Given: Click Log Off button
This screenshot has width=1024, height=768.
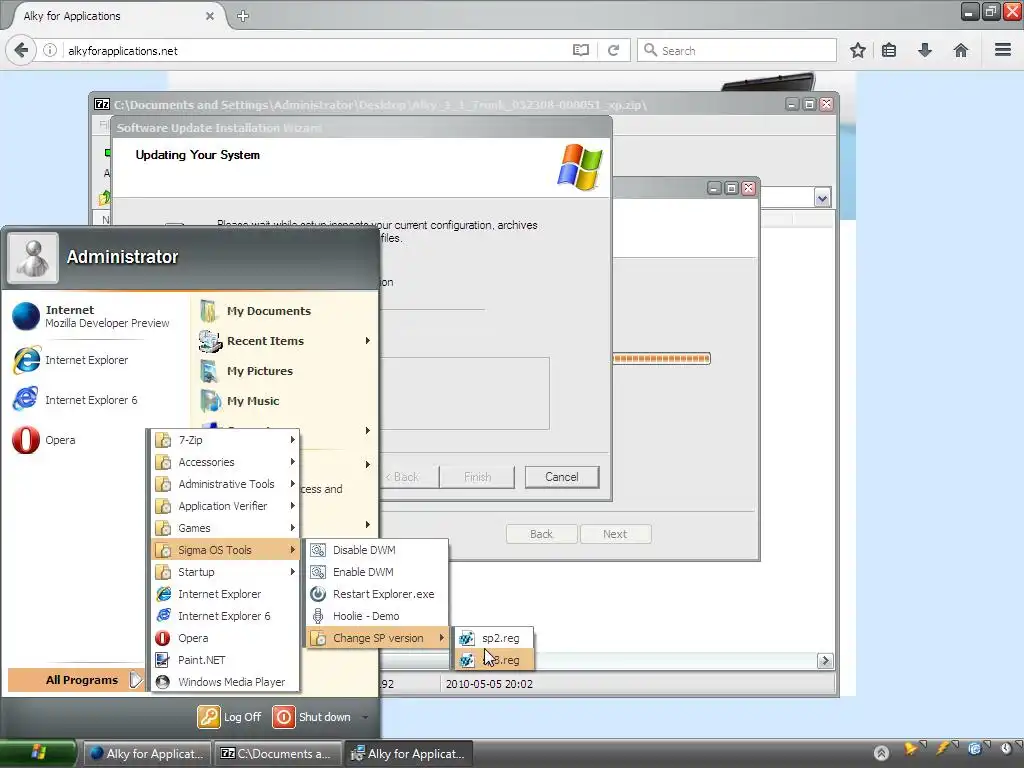Looking at the screenshot, I should 230,717.
